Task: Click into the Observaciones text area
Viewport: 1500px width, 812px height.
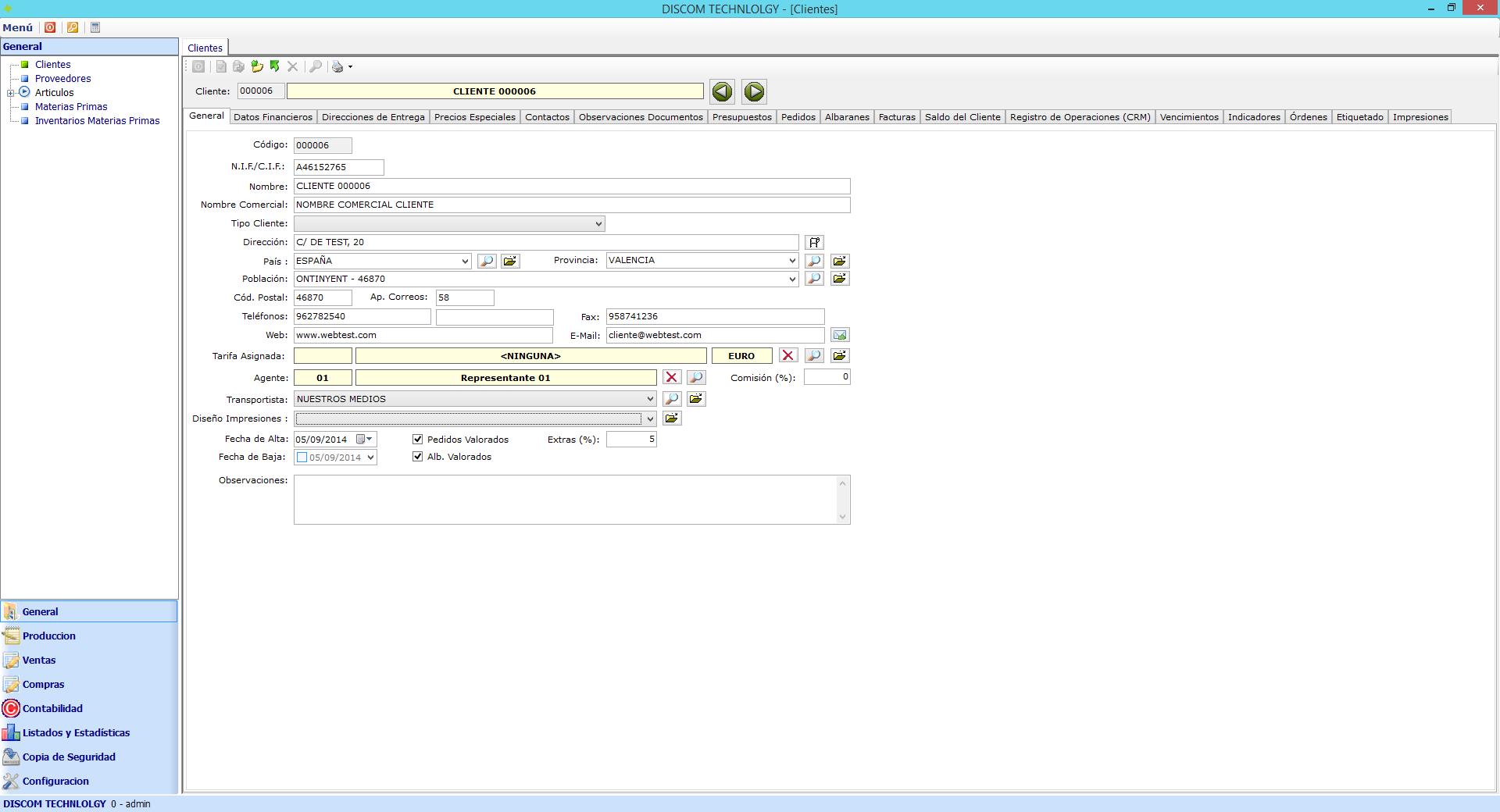Action: pos(566,500)
